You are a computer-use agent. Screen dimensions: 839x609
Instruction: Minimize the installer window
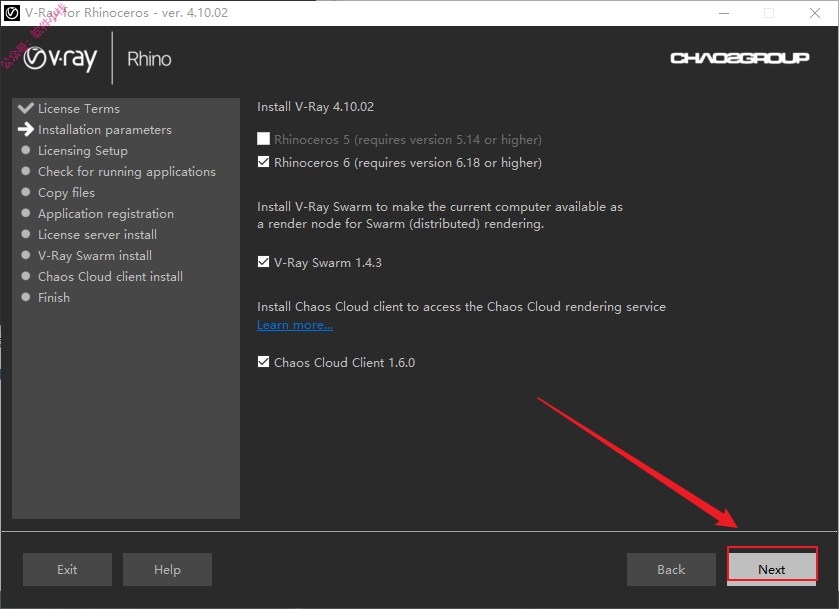724,13
